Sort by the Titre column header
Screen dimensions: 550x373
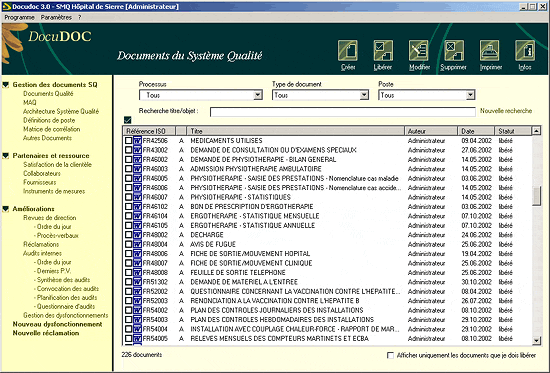pos(295,131)
